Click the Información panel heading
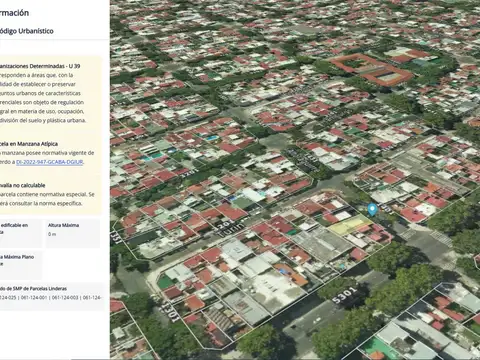480x360 pixels. [14, 13]
